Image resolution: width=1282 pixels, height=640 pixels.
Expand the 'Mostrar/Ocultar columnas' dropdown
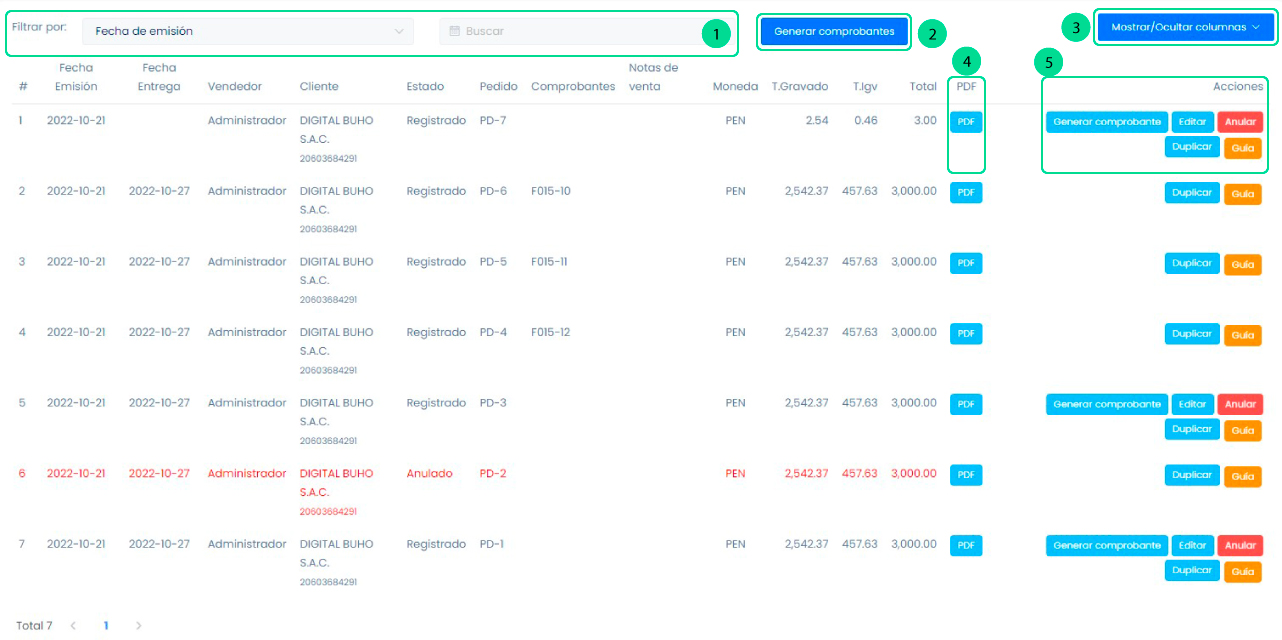click(x=1185, y=27)
